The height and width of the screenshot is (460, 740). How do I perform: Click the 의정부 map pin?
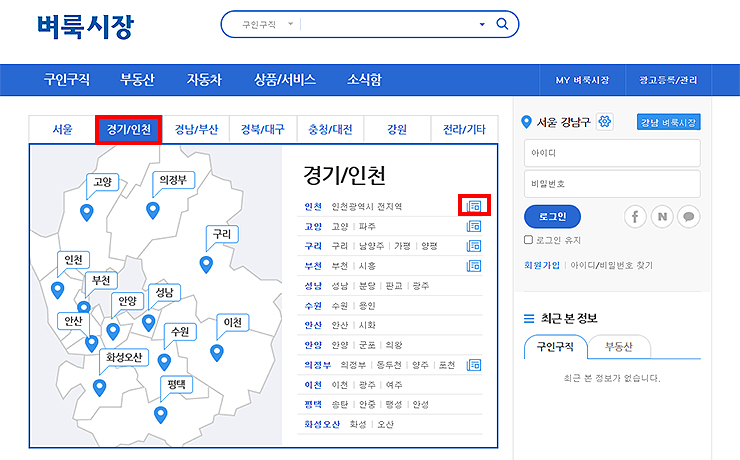(x=152, y=210)
